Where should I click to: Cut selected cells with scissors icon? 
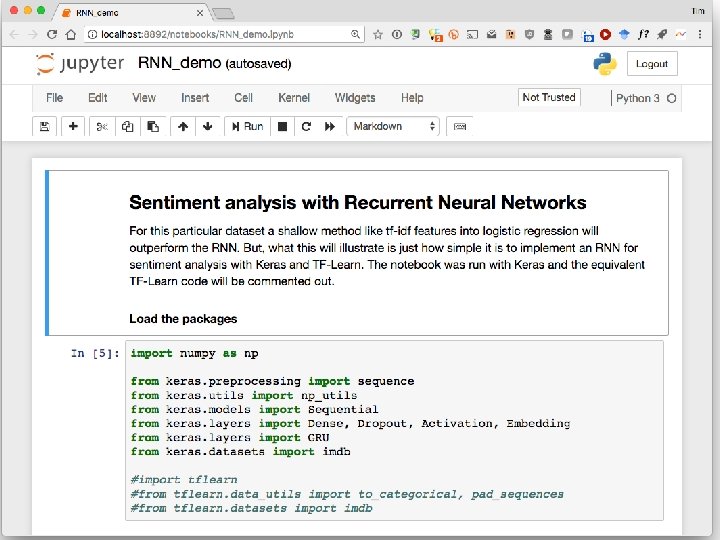[102, 126]
